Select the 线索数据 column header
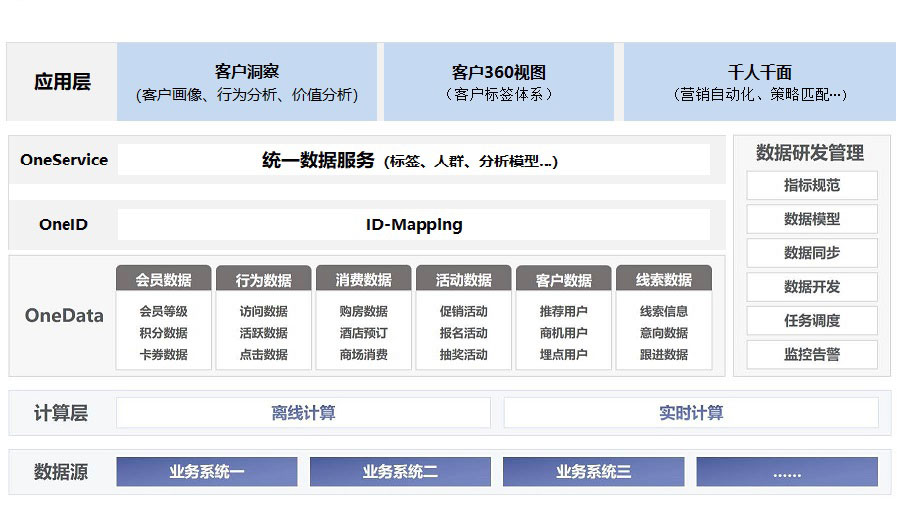897x513 pixels. [x=664, y=280]
